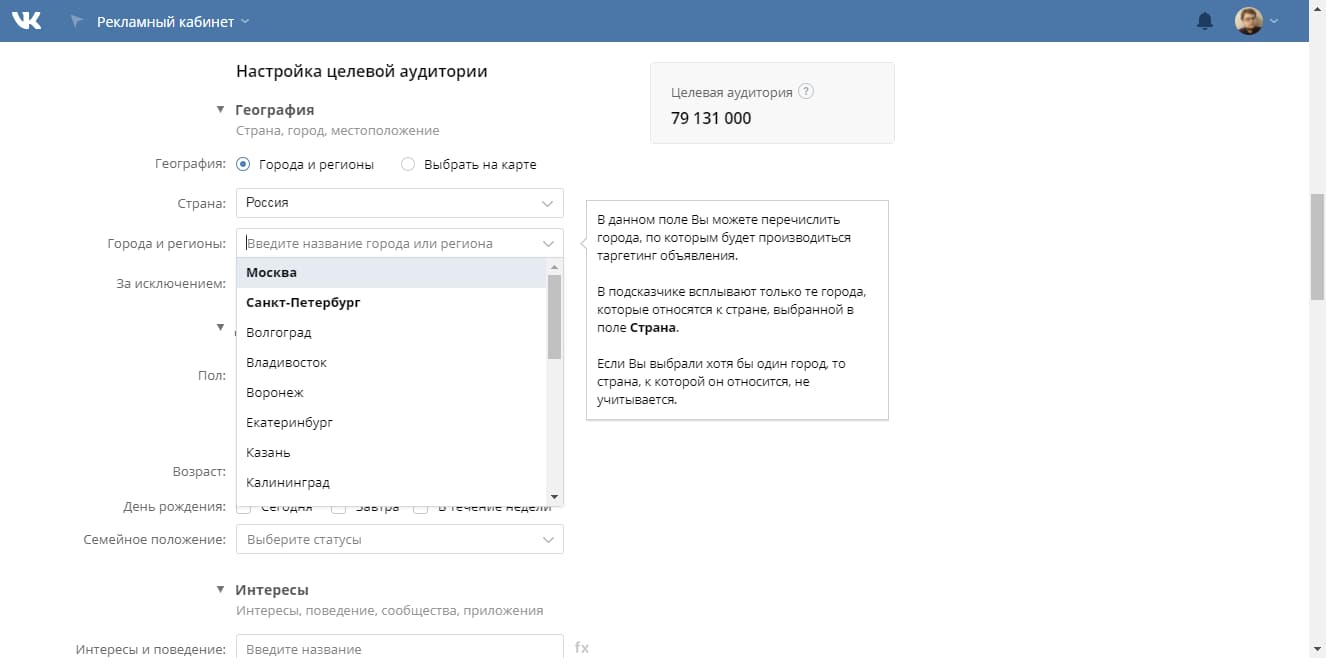This screenshot has height=658, width=1326.
Task: Click the VK logo icon
Action: coord(26,21)
